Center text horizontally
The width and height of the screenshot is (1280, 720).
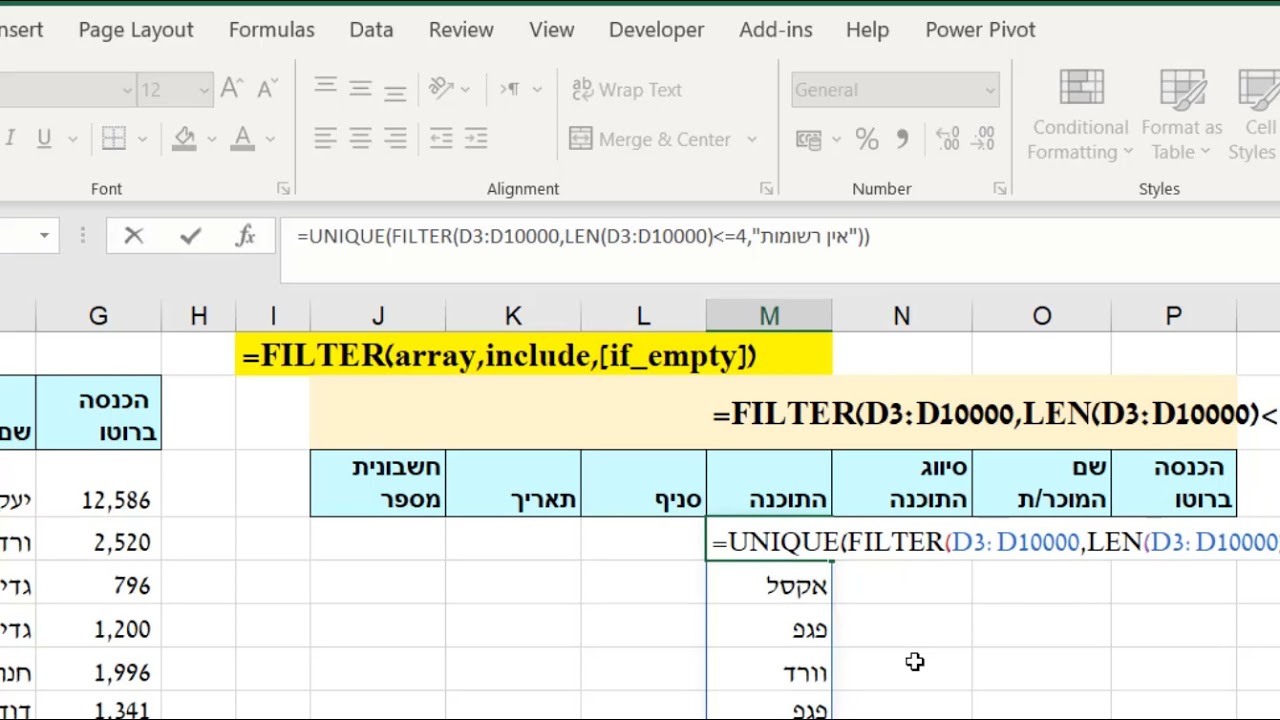pyautogui.click(x=360, y=139)
